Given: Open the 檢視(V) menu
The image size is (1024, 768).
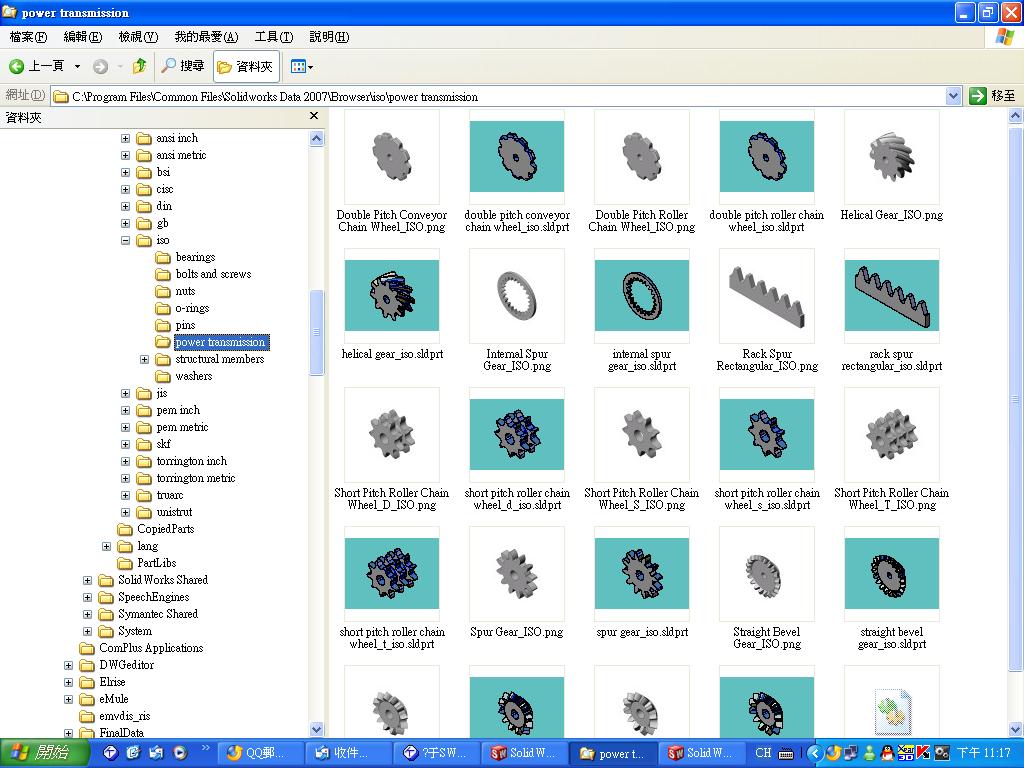Looking at the screenshot, I should click(138, 37).
